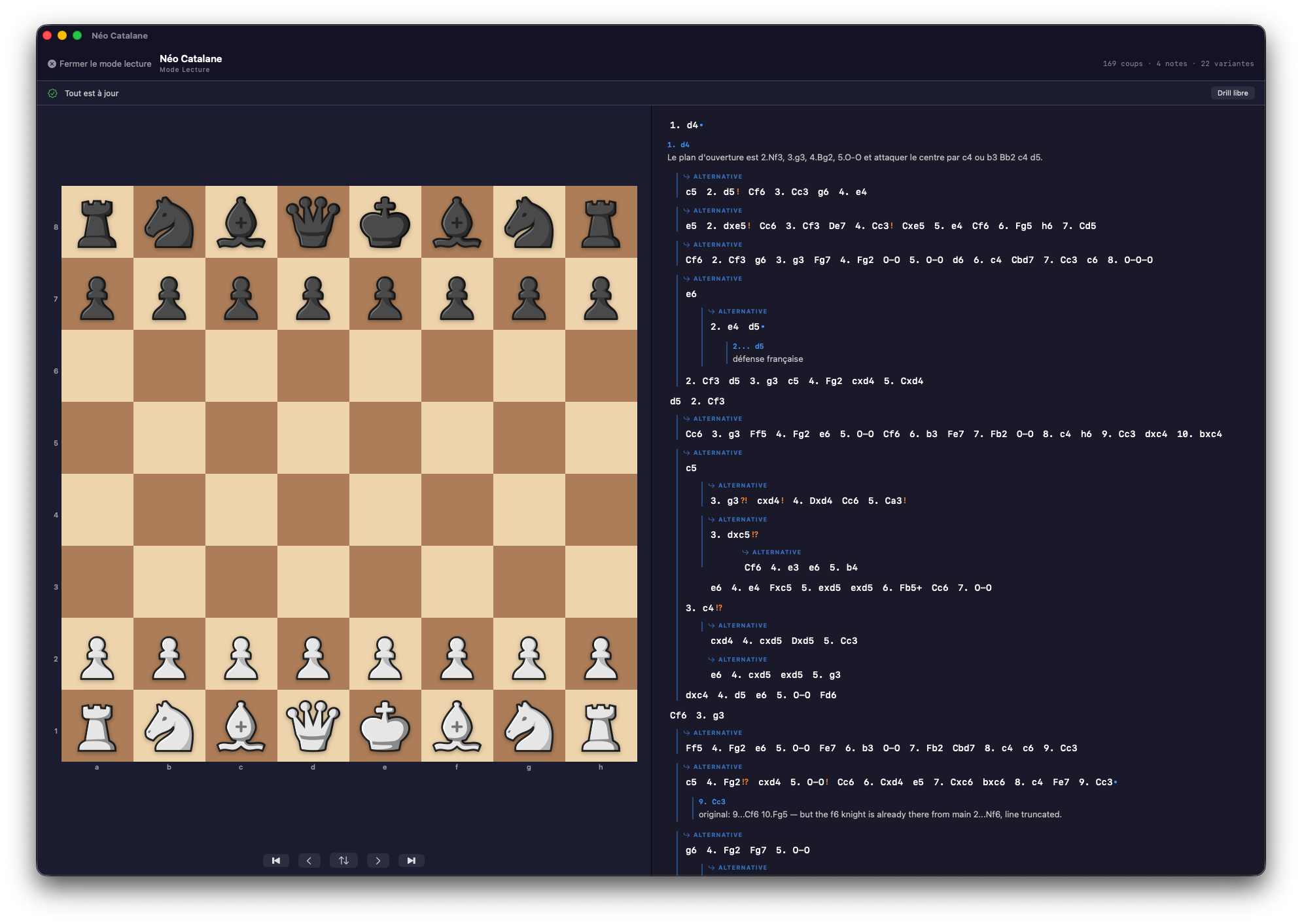Click move '5. Cc3' after Dxd5
Screen dimensions: 1302x924
[840, 641]
